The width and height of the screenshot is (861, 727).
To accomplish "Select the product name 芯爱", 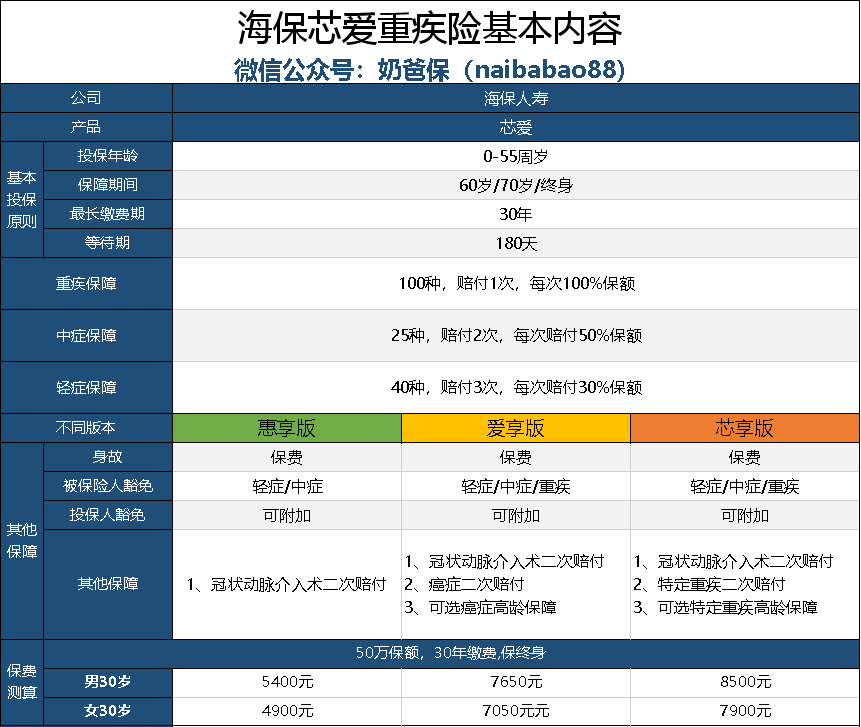I will coord(516,127).
